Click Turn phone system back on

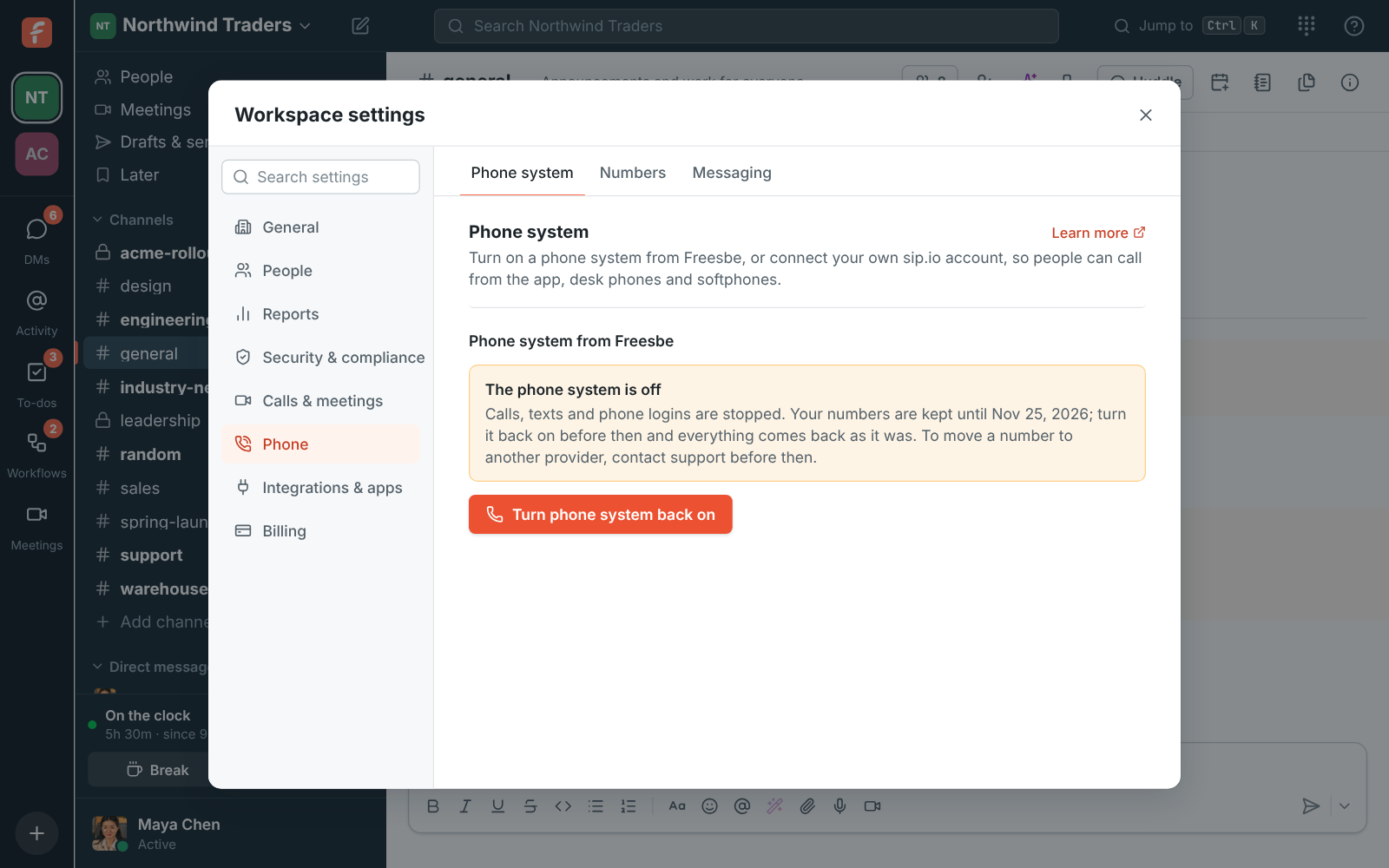601,515
